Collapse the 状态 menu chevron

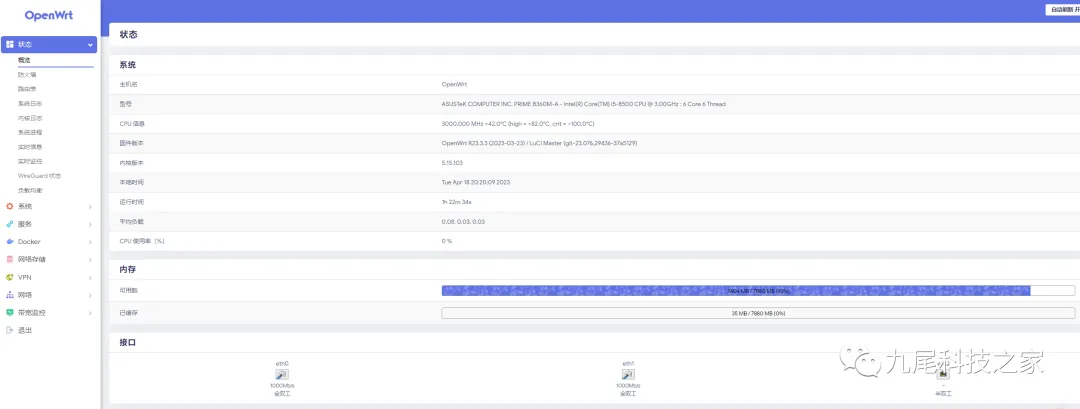pos(91,45)
